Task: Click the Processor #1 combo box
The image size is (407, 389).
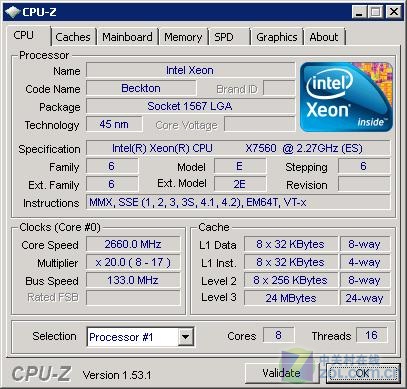Action: click(x=140, y=337)
